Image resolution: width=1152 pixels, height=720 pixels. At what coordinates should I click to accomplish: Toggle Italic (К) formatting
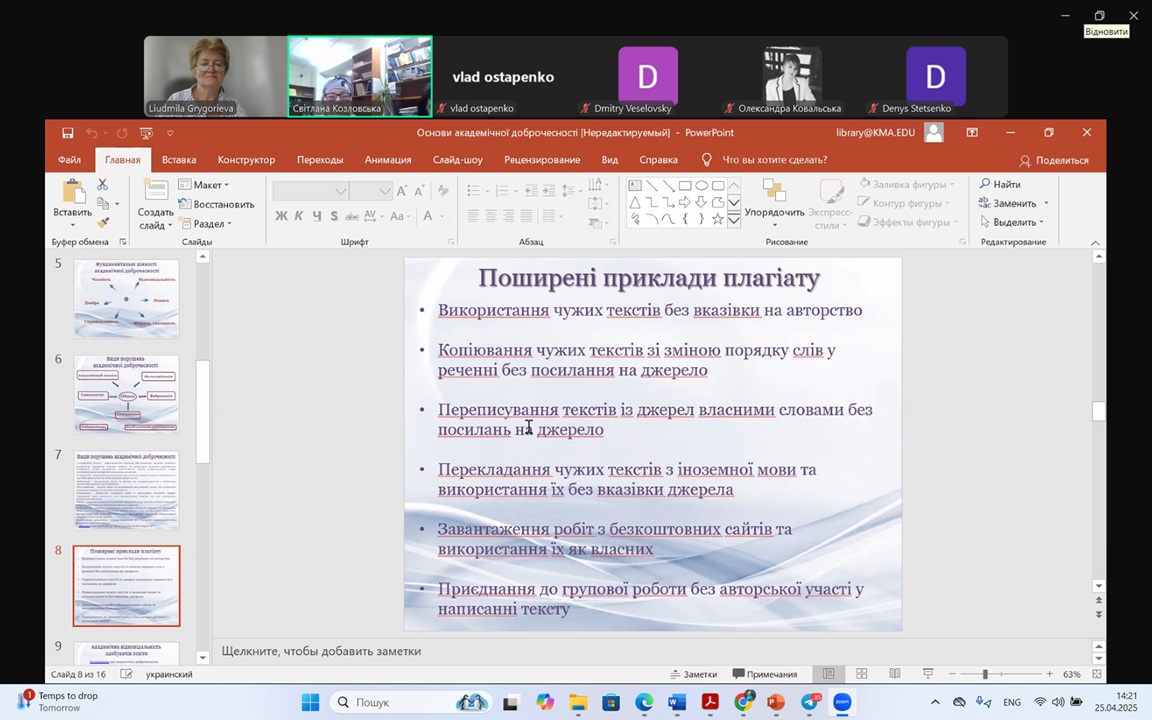tap(299, 216)
